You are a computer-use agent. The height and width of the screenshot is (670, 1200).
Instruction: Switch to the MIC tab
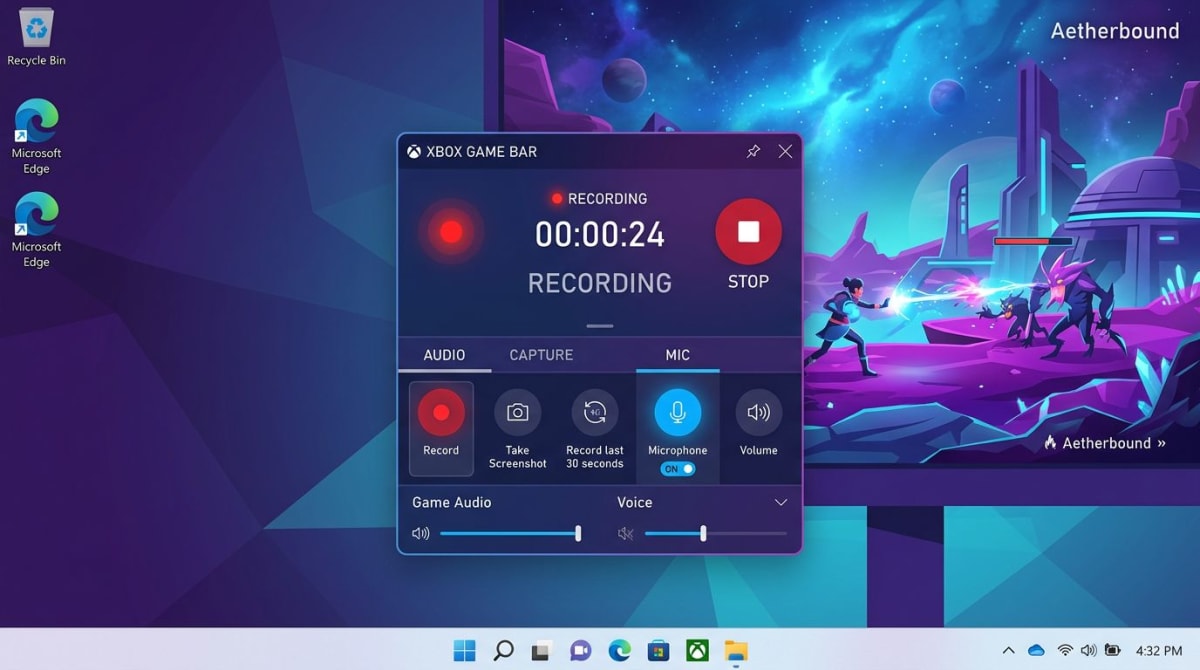point(677,355)
